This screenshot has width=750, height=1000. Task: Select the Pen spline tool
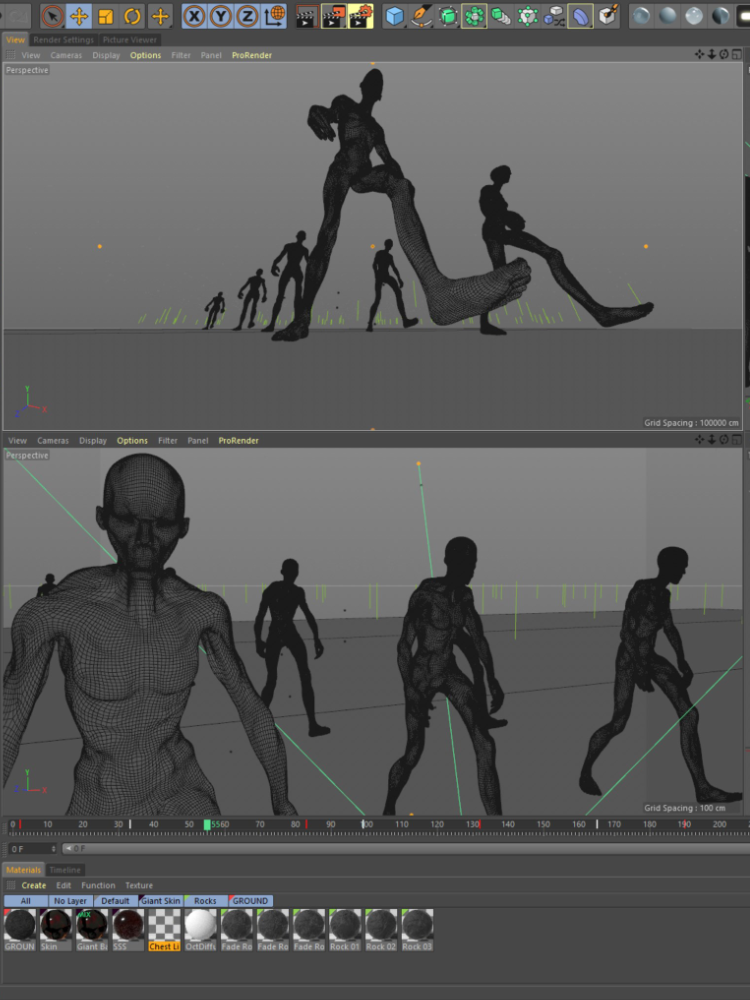coord(421,16)
